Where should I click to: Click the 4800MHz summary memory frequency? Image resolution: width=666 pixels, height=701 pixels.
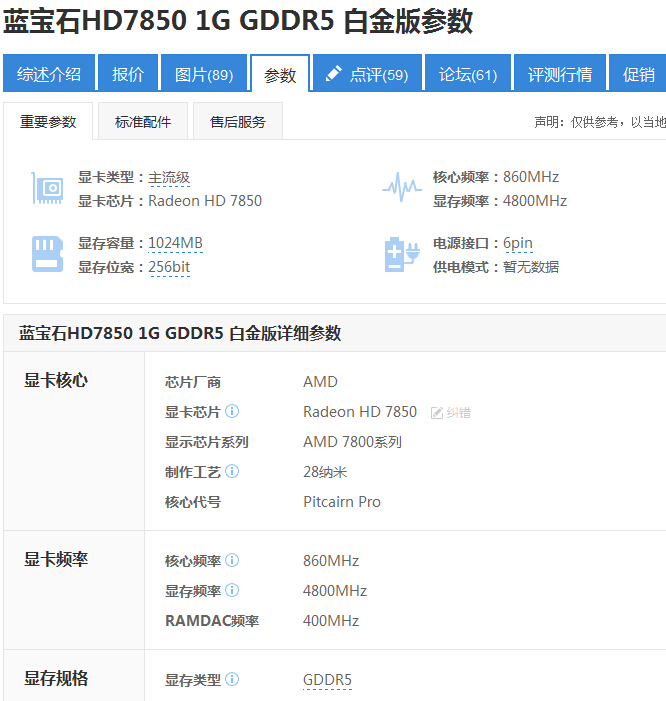click(x=535, y=201)
